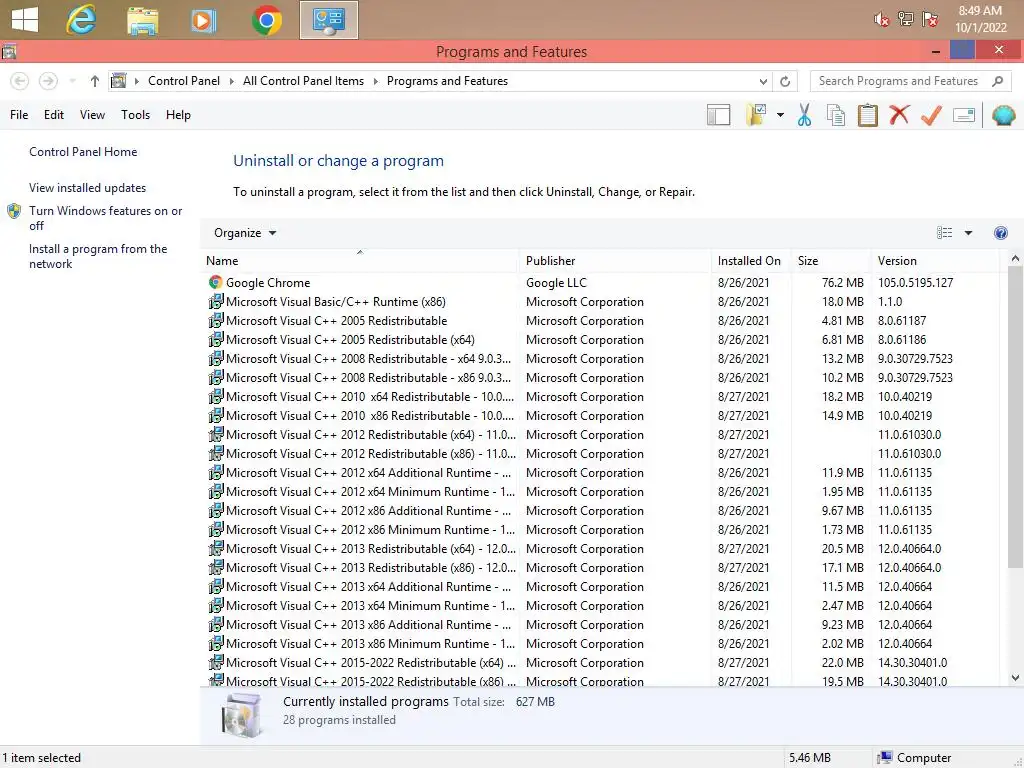Click the Rename toolbar icon

coord(964,115)
